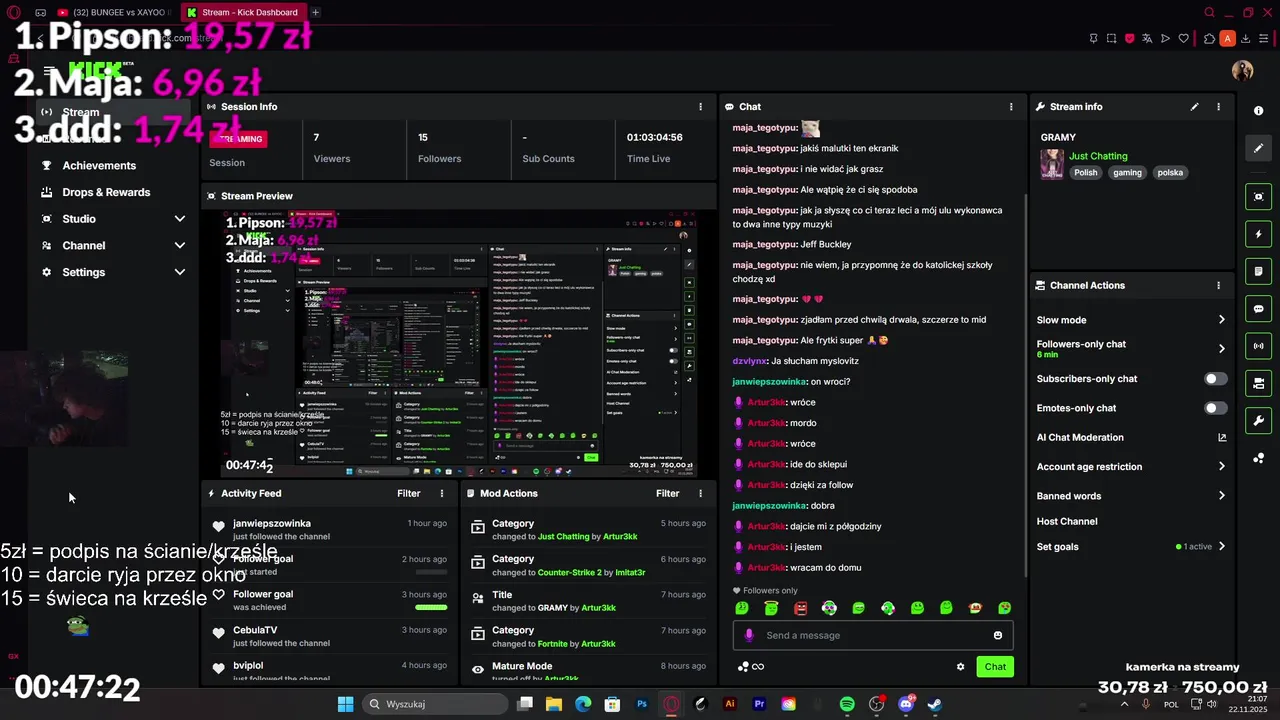Viewport: 1280px width, 720px height.
Task: Open Followers-only chat options
Action: pyautogui.click(x=1131, y=348)
